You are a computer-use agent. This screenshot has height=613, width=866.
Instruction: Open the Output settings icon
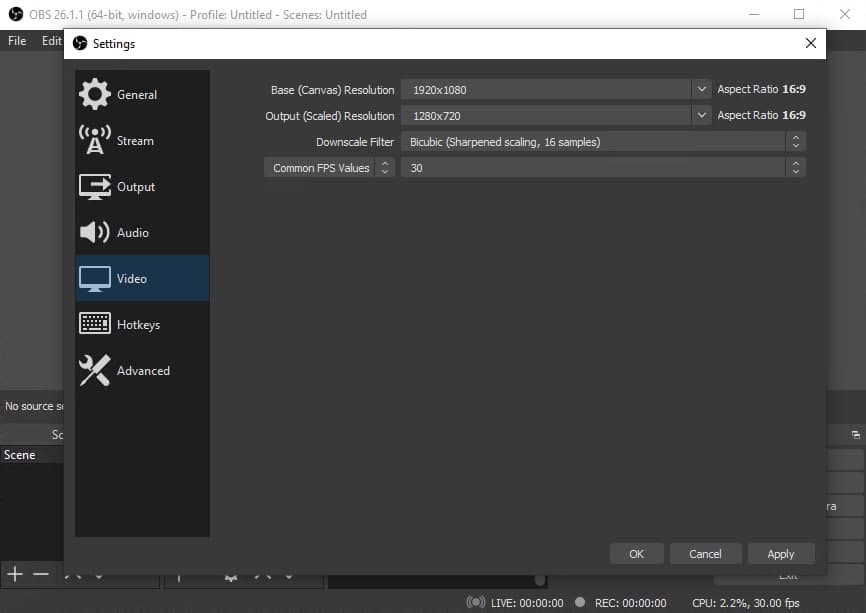[95, 186]
